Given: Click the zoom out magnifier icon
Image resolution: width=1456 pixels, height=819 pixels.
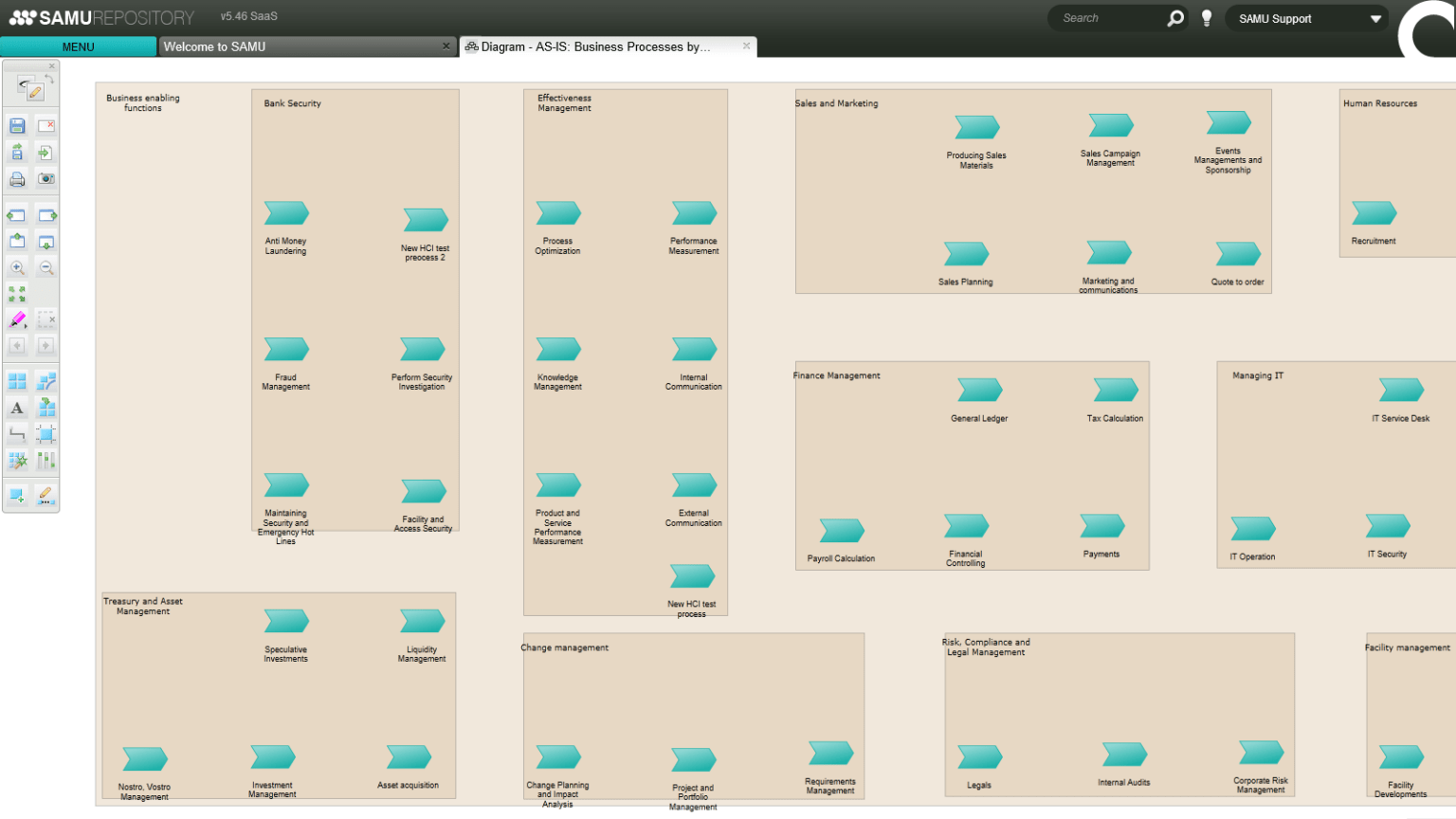Looking at the screenshot, I should tap(45, 266).
